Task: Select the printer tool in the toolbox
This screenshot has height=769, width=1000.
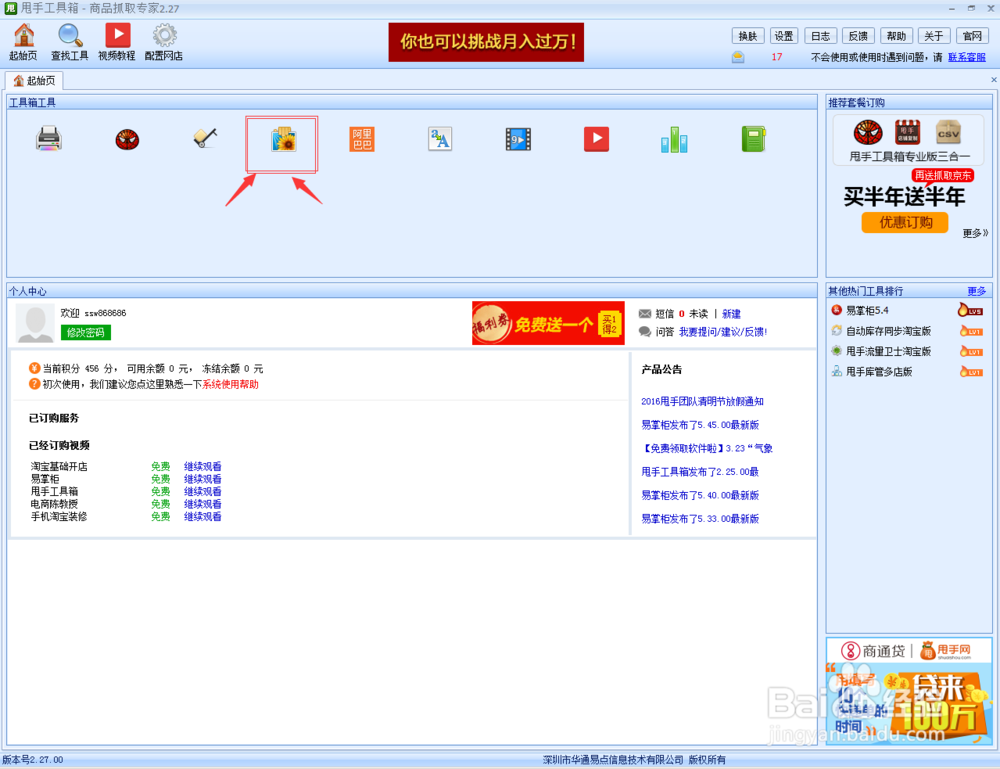Action: click(48, 139)
